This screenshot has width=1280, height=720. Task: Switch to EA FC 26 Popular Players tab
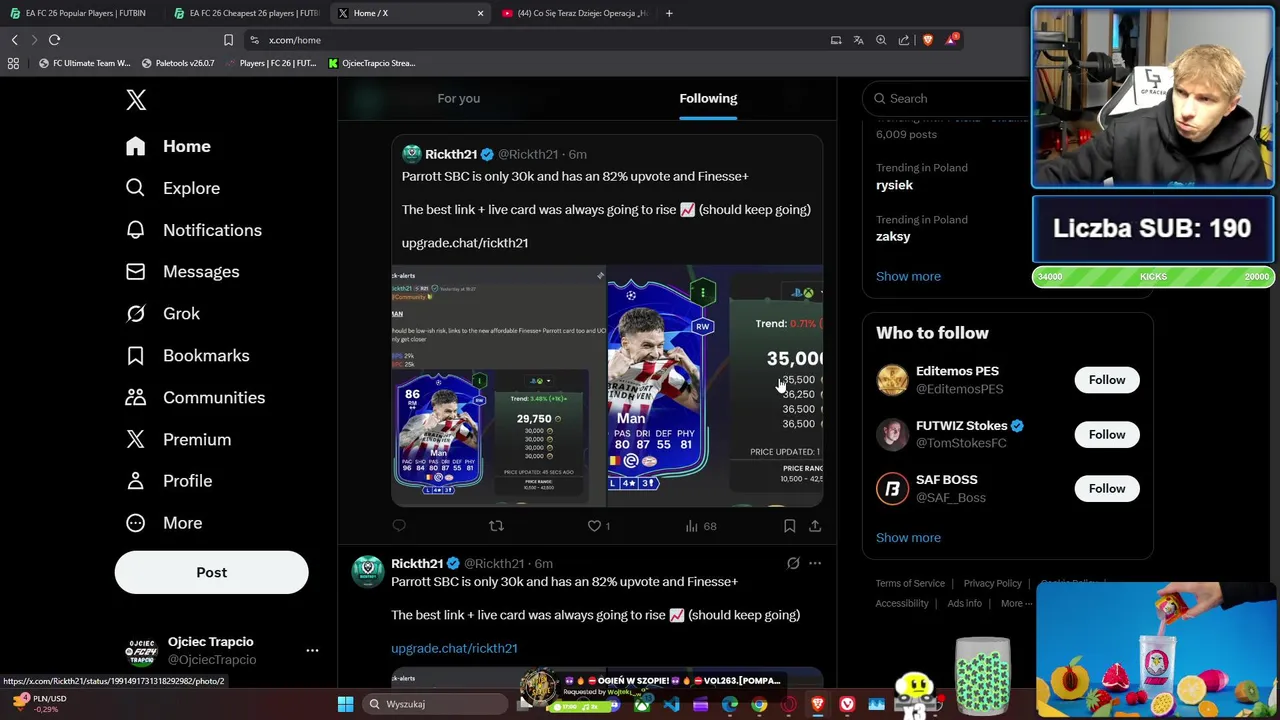coord(77,13)
